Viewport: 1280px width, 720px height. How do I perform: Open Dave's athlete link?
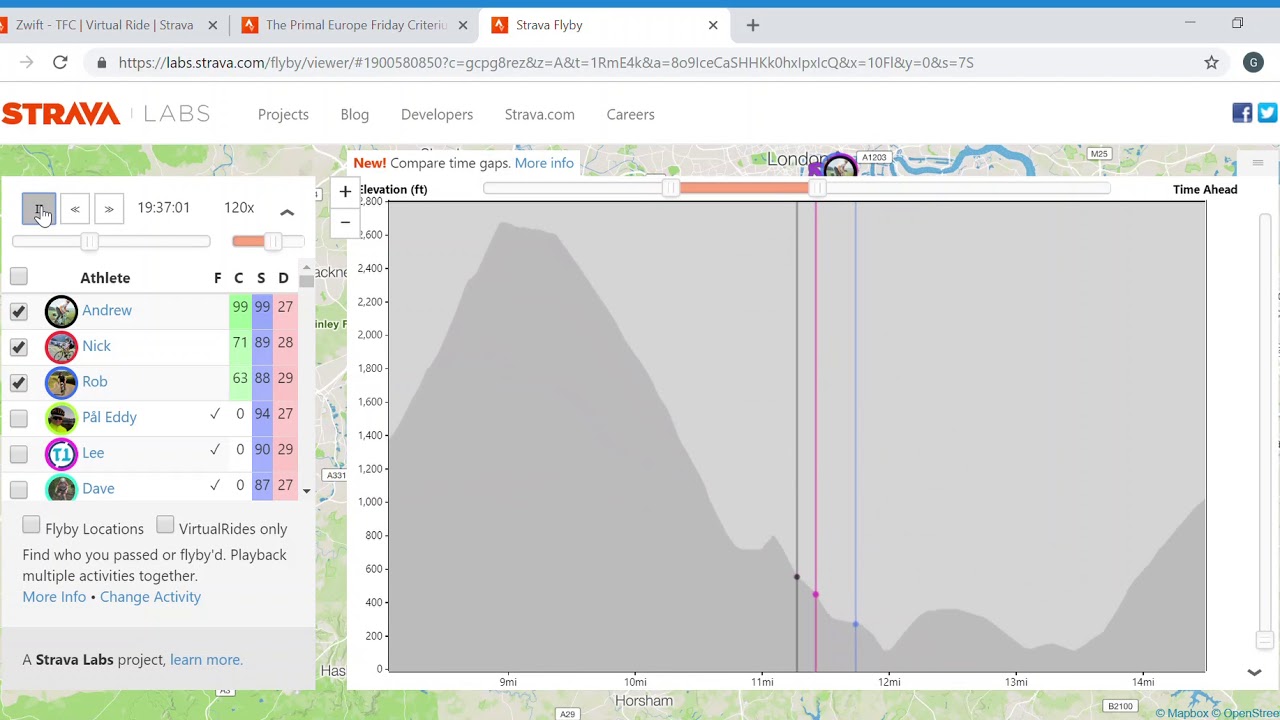click(98, 488)
